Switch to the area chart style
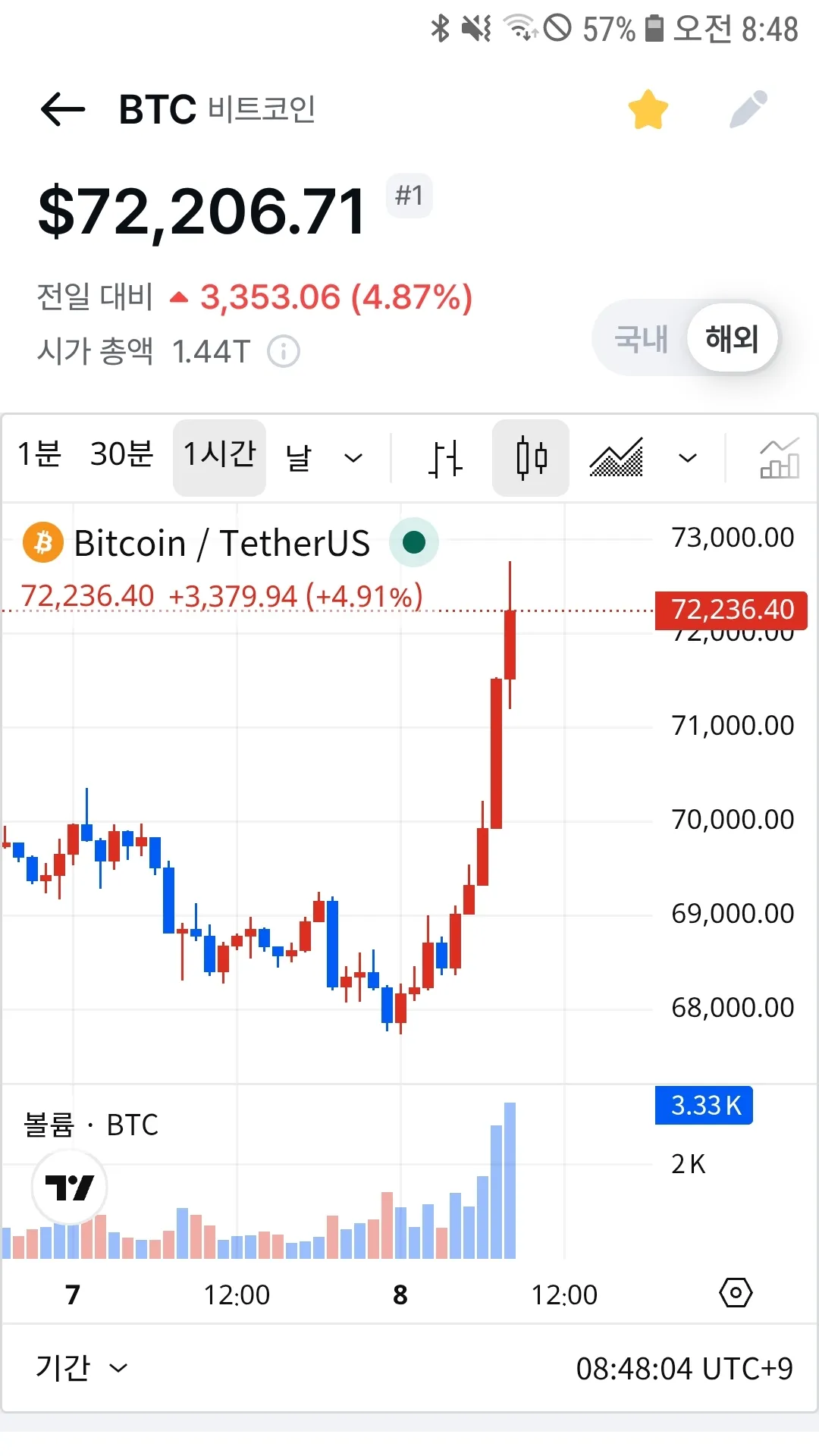Image resolution: width=819 pixels, height=1456 pixels. pos(617,458)
